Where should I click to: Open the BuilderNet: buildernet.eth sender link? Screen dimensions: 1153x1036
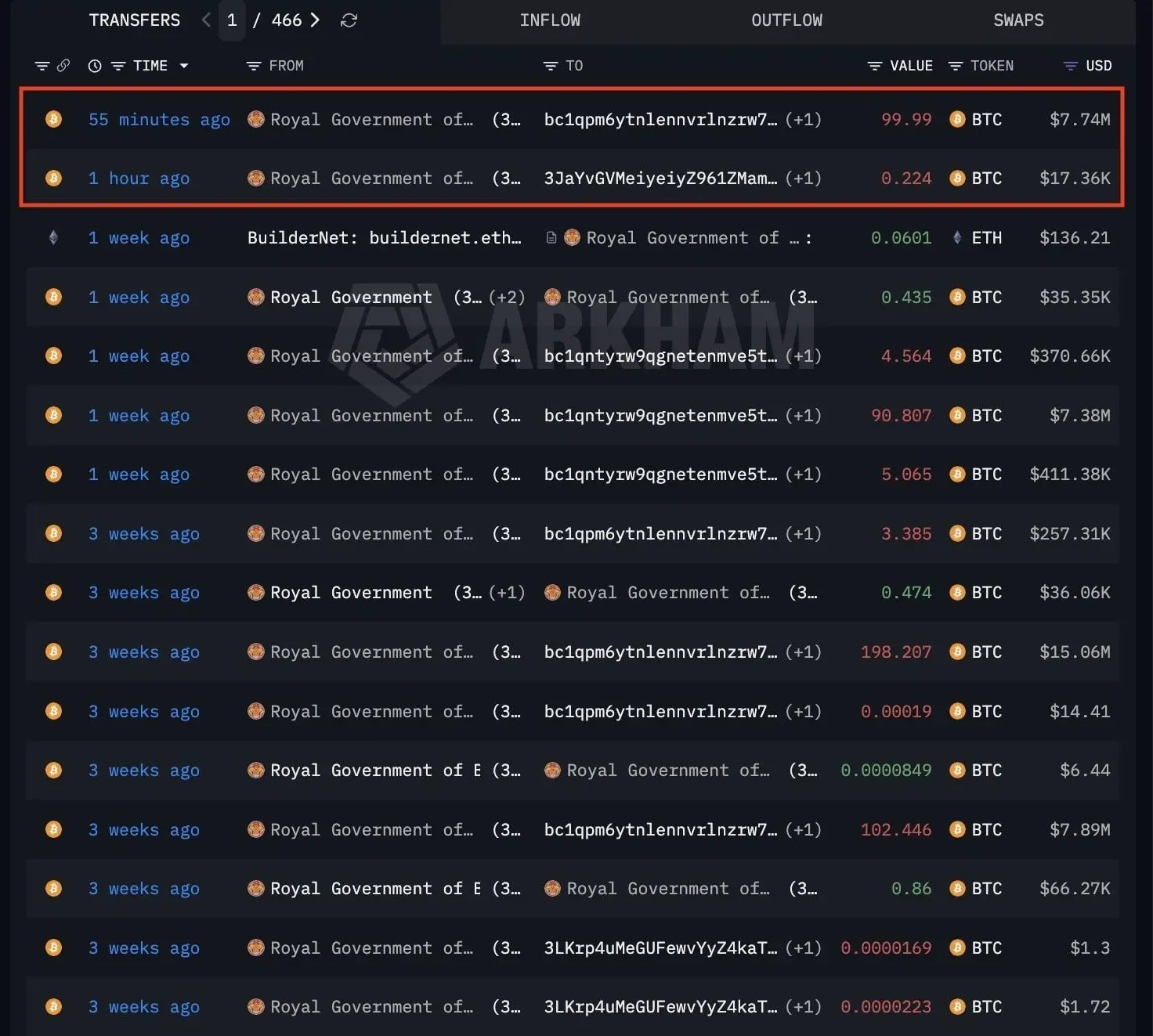click(385, 237)
